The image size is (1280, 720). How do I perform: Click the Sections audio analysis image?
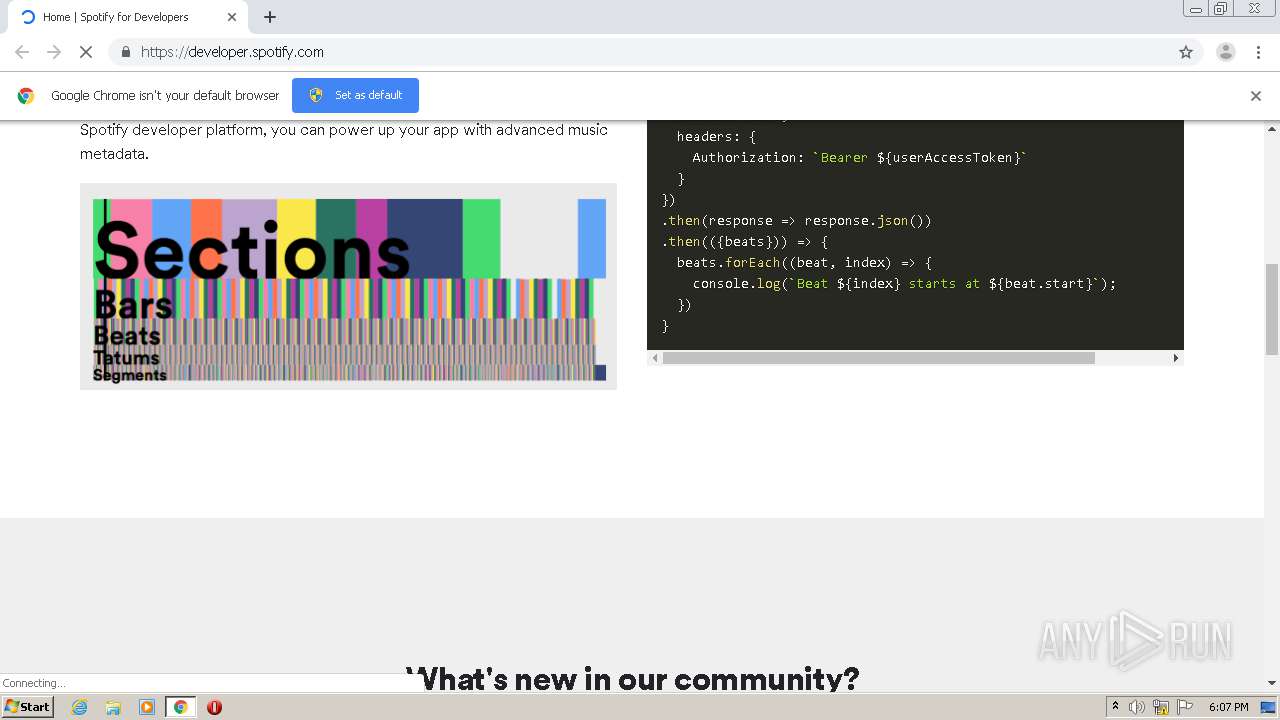348,286
